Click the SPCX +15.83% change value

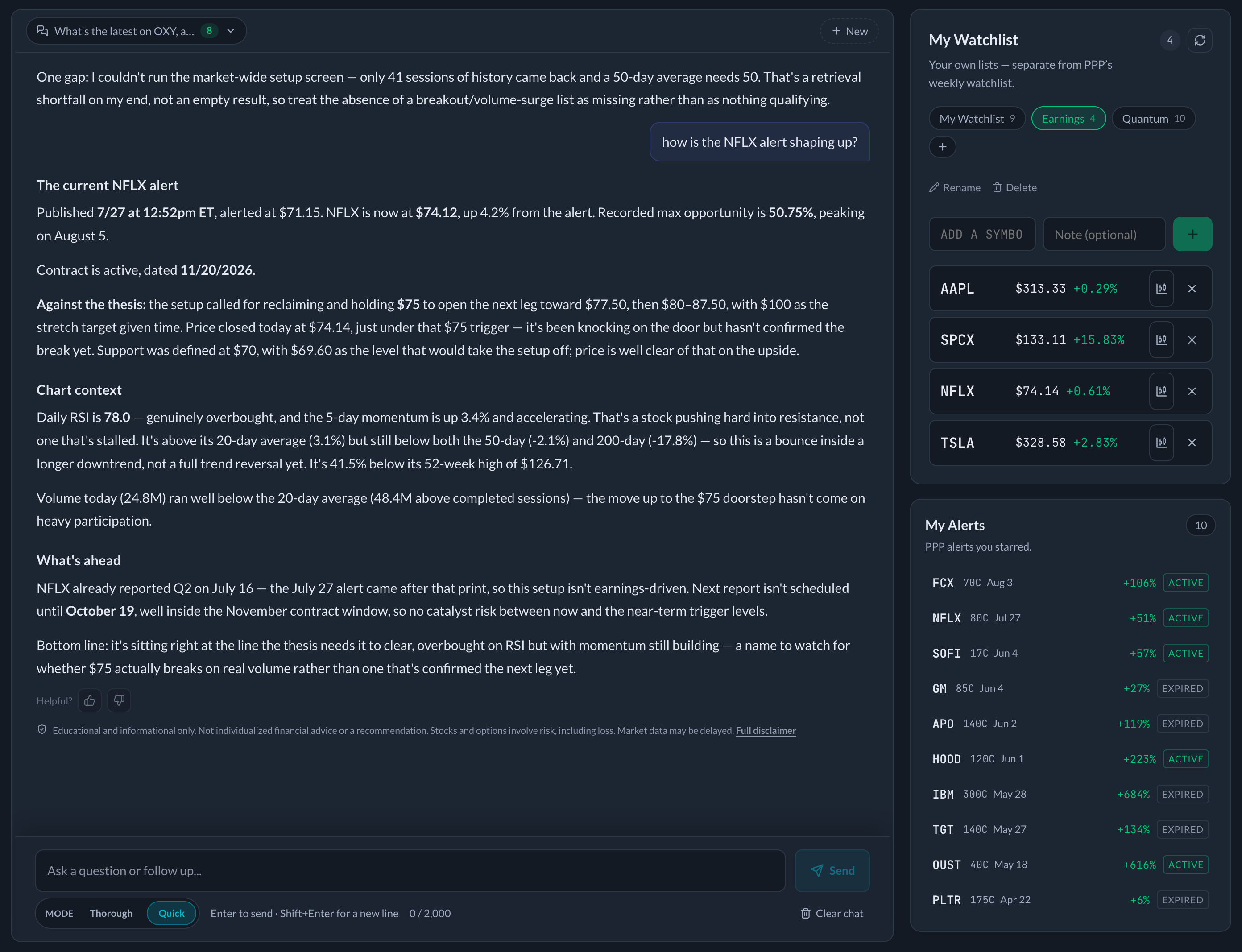click(1099, 340)
